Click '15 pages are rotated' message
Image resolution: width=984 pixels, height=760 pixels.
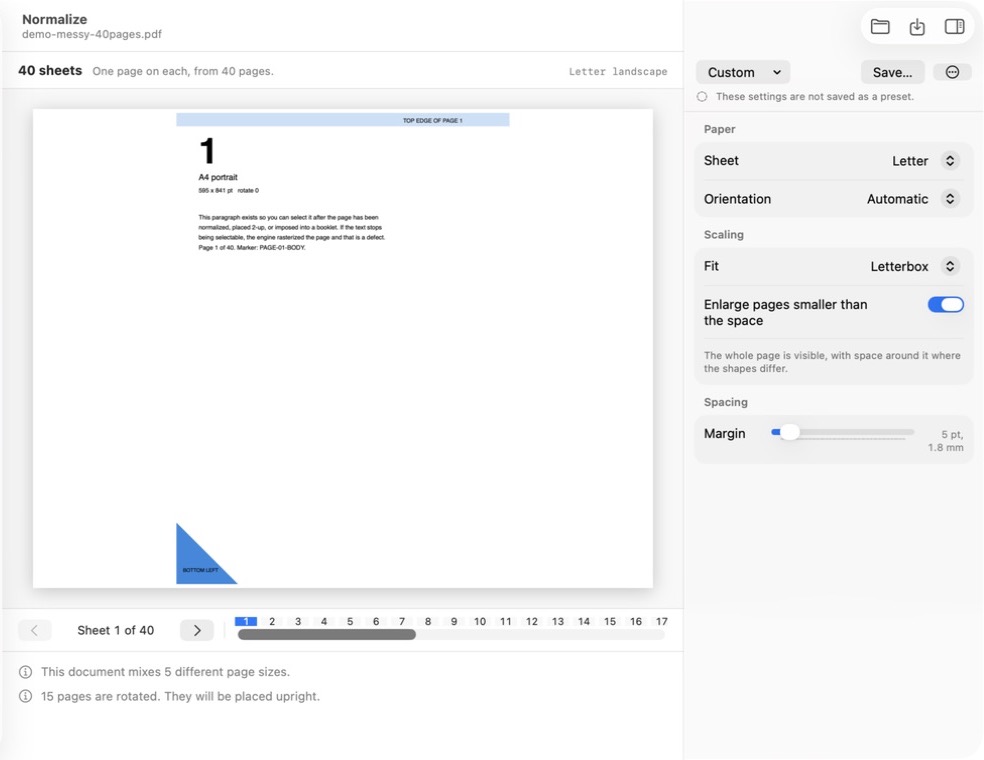[181, 697]
